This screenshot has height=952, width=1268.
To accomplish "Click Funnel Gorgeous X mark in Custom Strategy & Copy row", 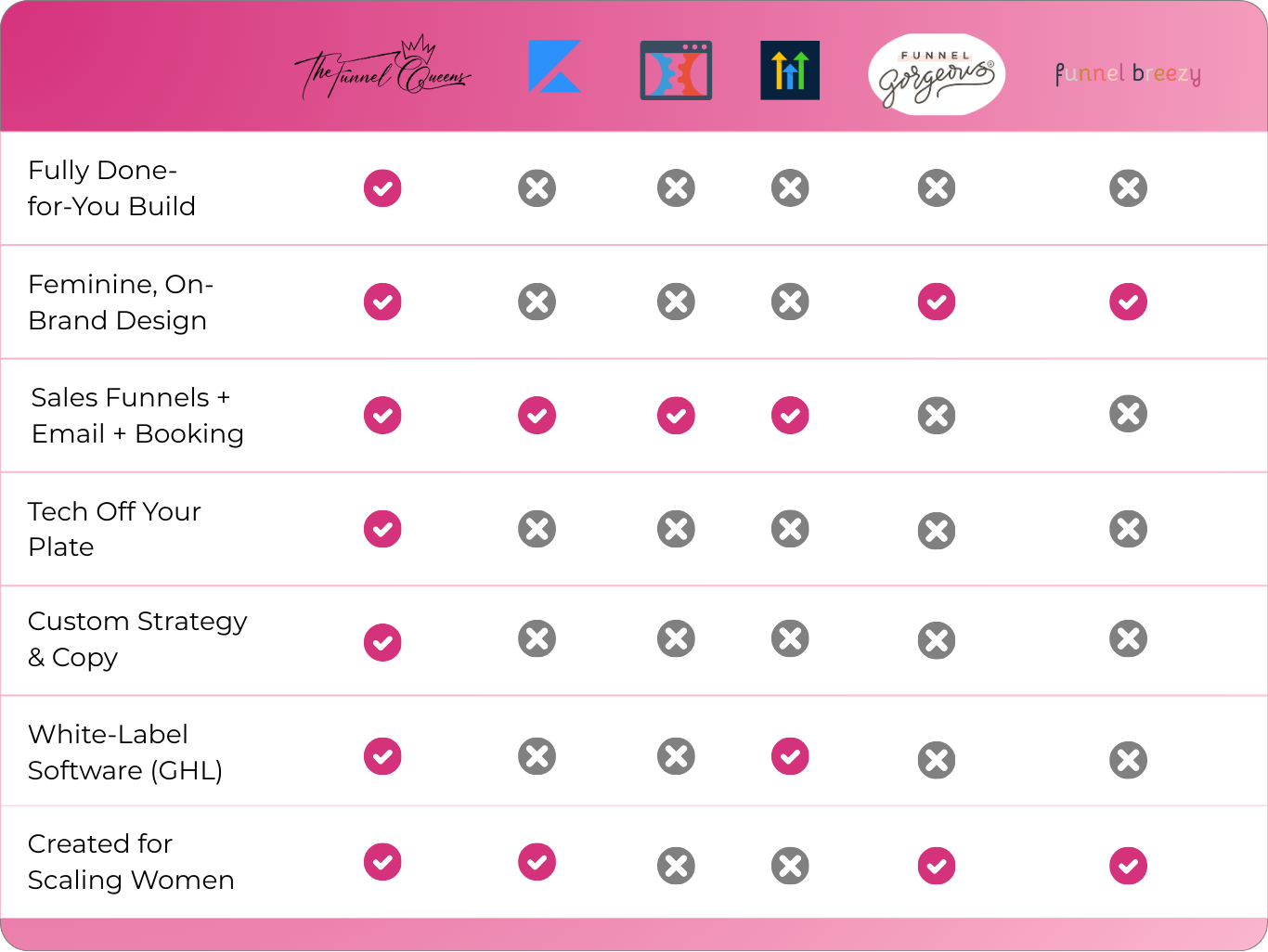I will point(937,640).
